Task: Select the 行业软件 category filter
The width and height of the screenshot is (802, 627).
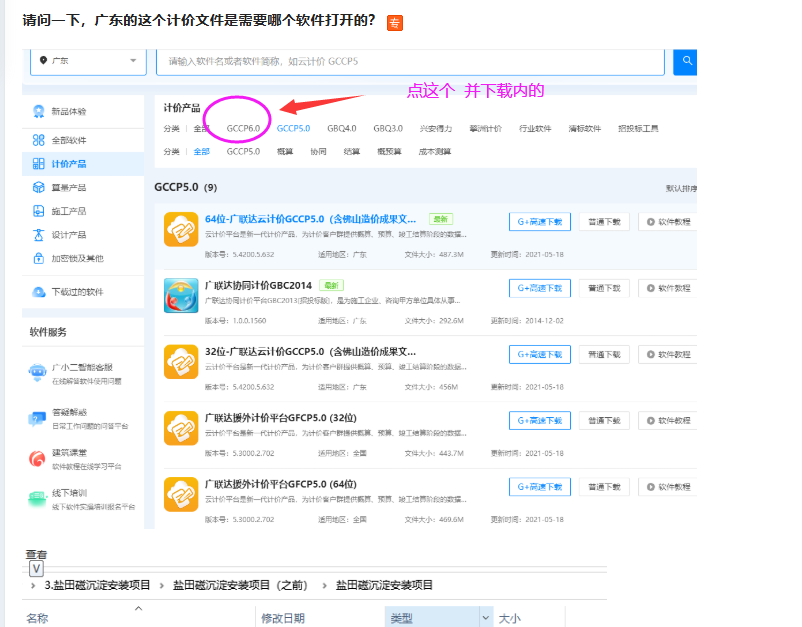Action: [535, 128]
